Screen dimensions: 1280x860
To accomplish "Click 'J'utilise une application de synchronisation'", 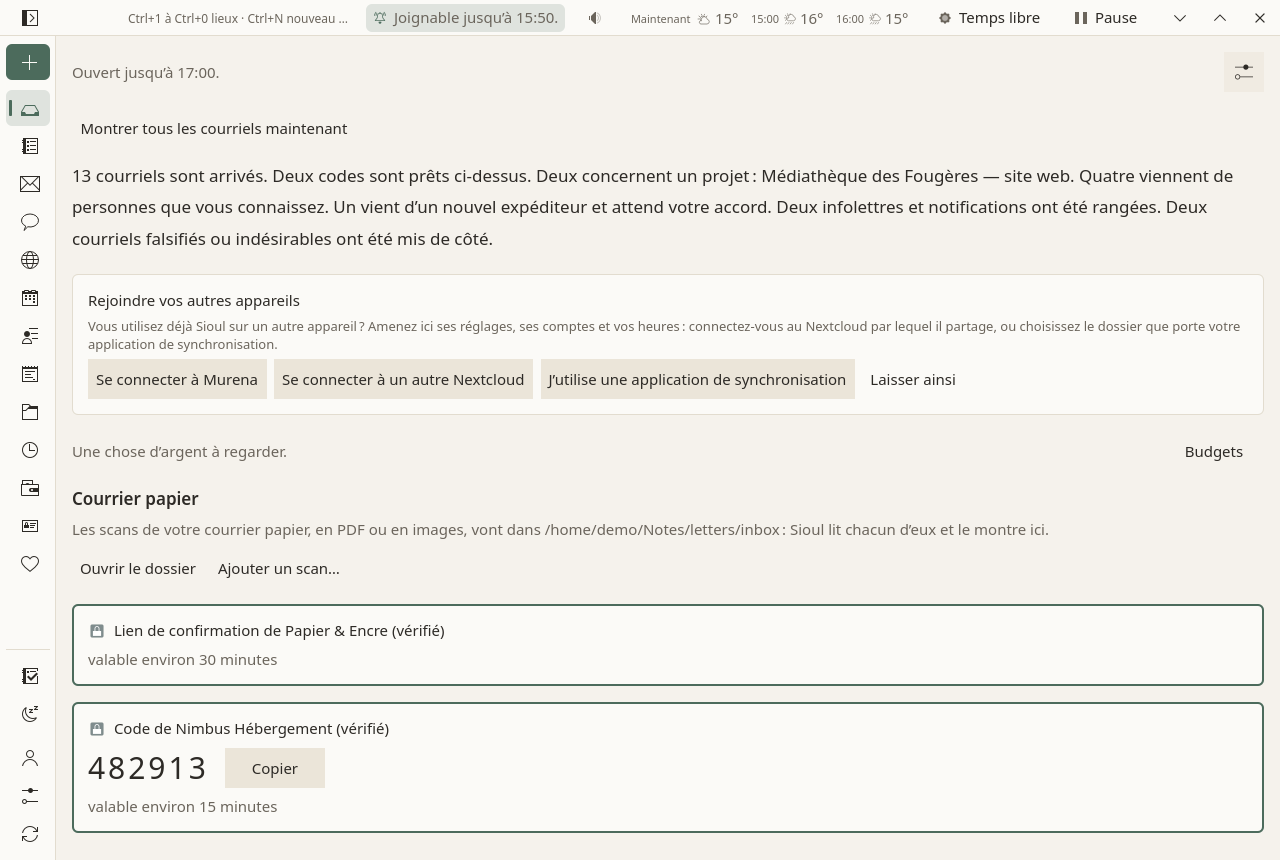I will coord(697,379).
